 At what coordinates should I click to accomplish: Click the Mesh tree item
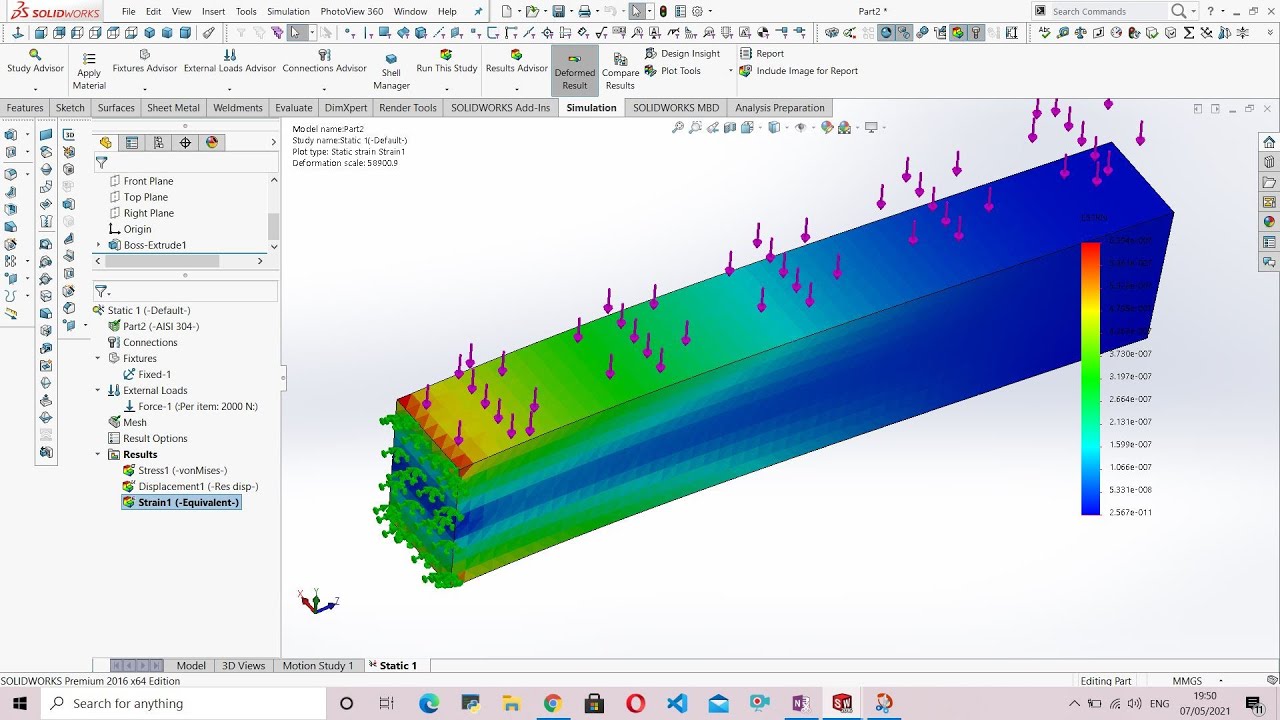pyautogui.click(x=127, y=422)
